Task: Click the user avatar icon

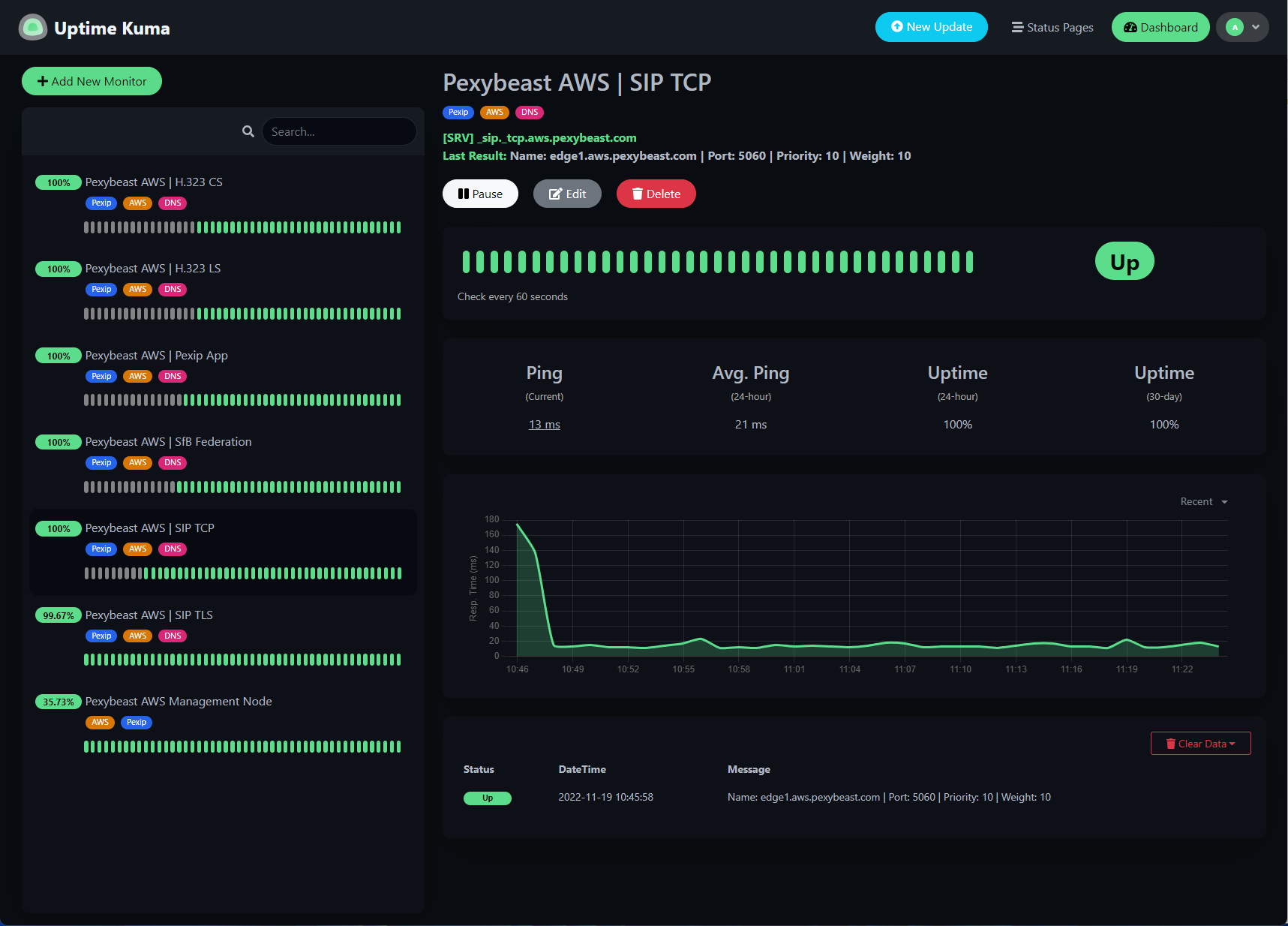Action: 1235,27
